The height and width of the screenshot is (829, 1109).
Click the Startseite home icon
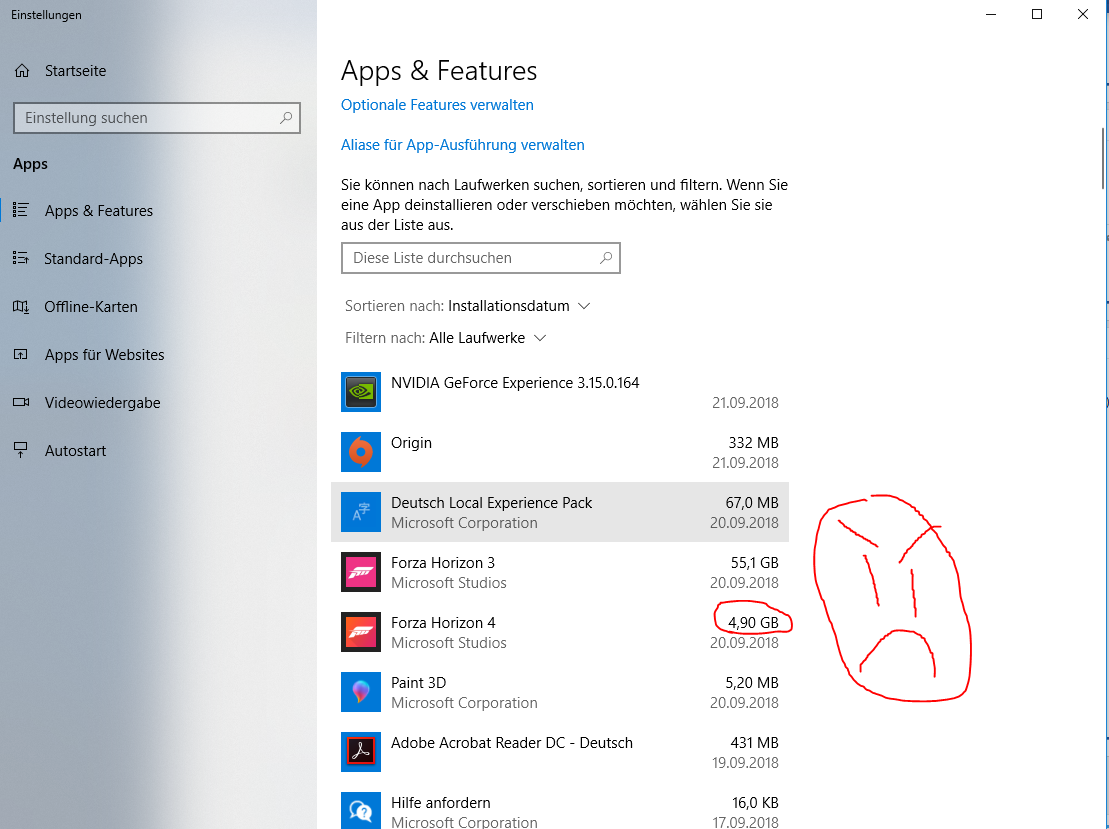[22, 71]
